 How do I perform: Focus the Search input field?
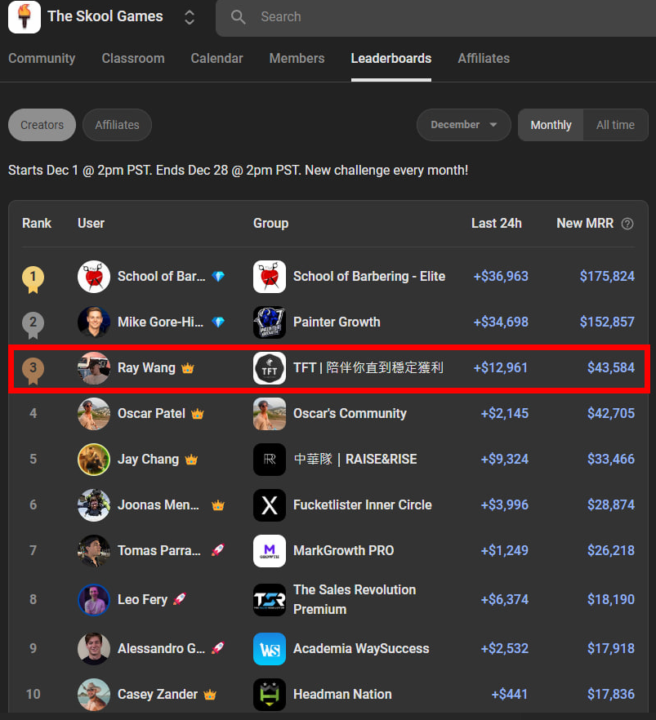click(x=436, y=17)
